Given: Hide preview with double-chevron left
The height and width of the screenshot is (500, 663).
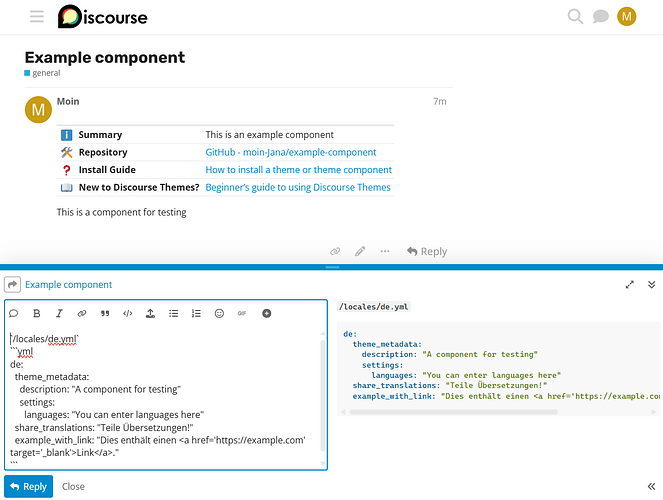Looking at the screenshot, I should point(651,486).
